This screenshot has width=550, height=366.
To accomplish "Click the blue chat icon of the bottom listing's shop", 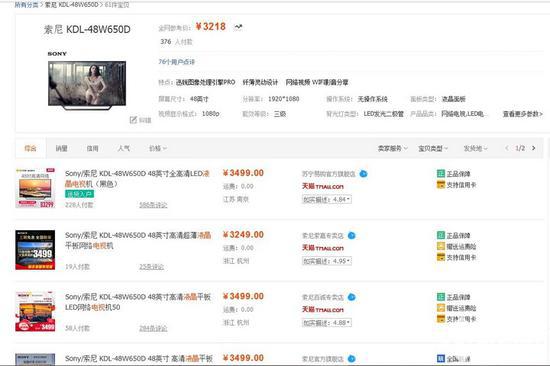I will (x=351, y=359).
